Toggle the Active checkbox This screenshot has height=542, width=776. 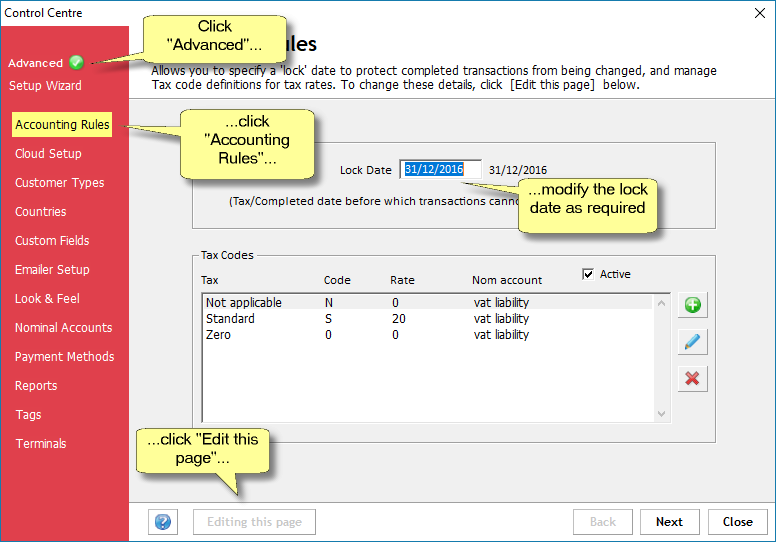[588, 274]
